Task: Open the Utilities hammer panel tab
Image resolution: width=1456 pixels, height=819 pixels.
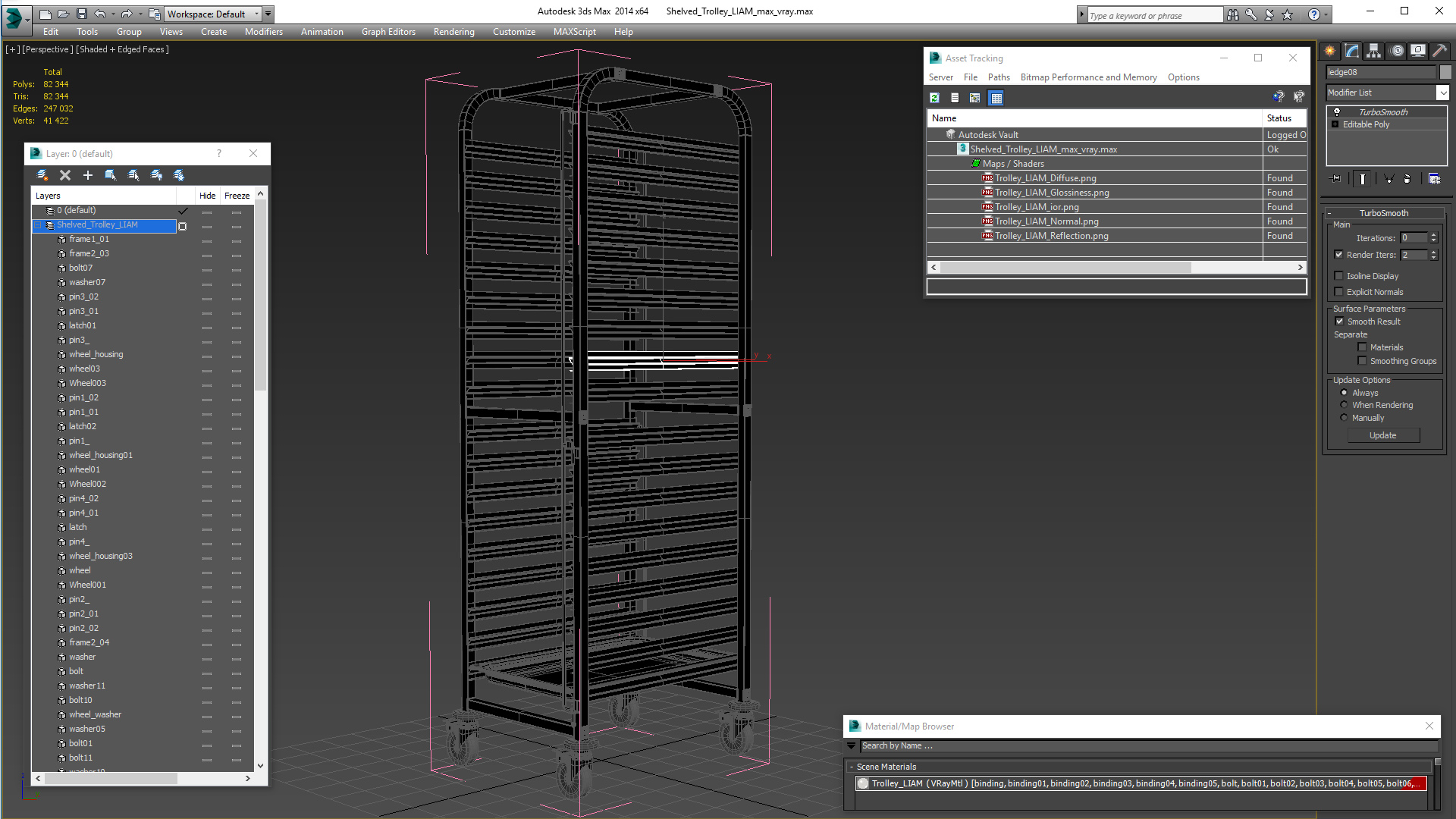Action: tap(1439, 51)
